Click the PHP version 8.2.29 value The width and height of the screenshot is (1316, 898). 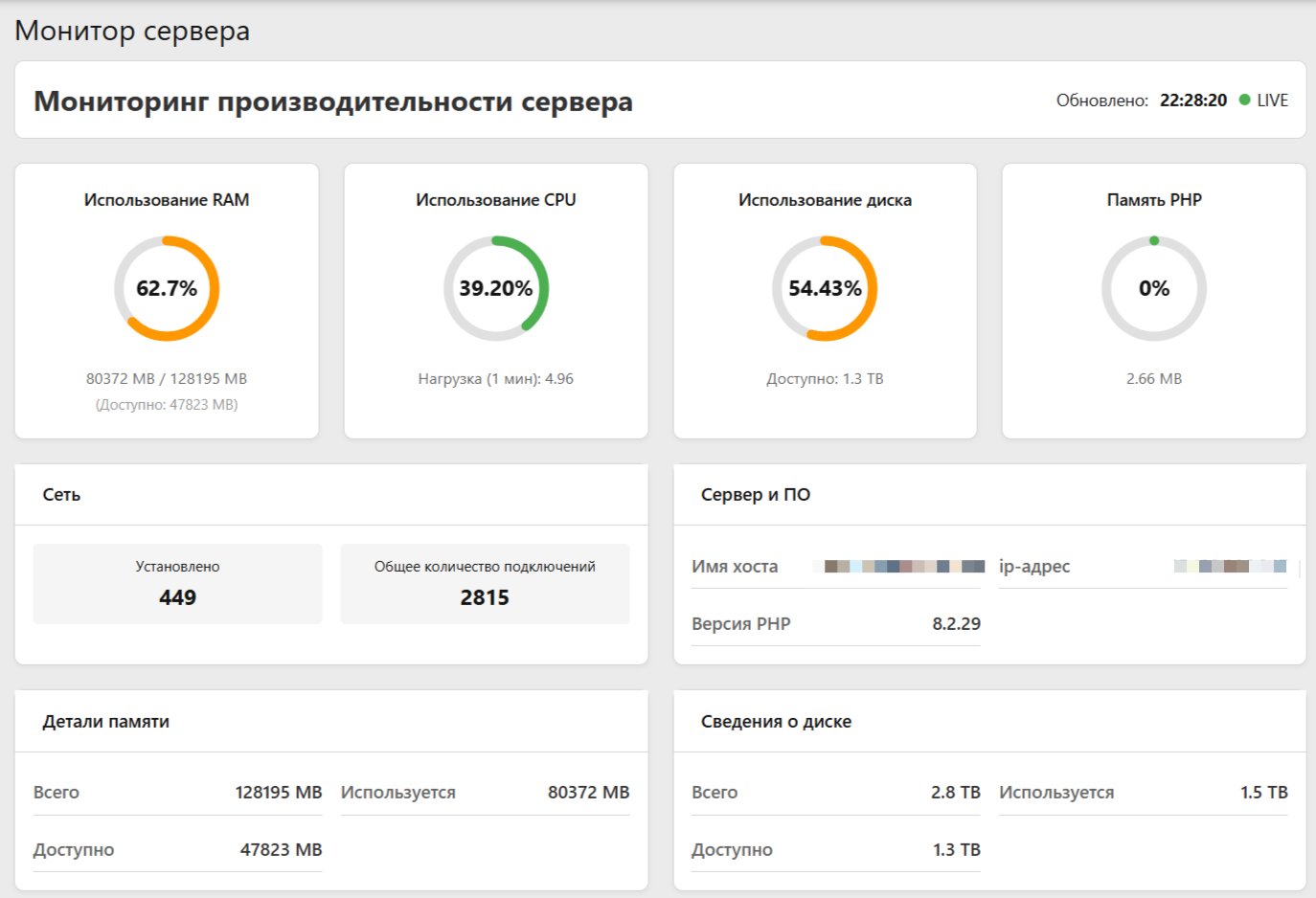956,624
